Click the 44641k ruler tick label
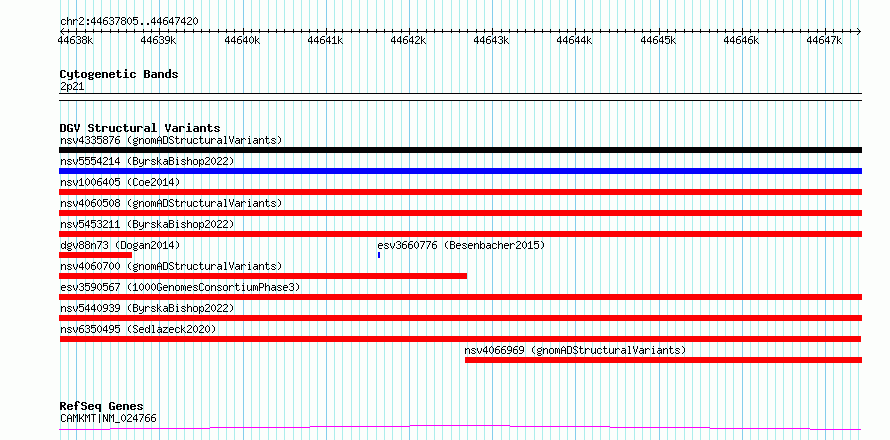890x440 pixels. click(325, 40)
